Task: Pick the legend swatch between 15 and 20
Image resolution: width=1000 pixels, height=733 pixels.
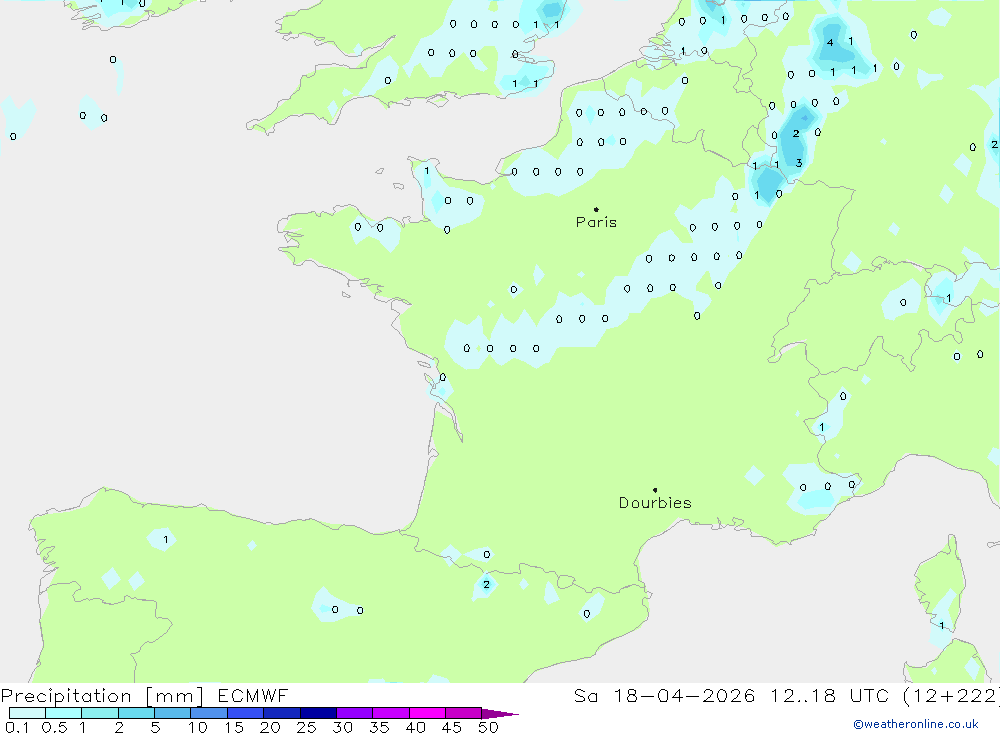Action: (246, 713)
